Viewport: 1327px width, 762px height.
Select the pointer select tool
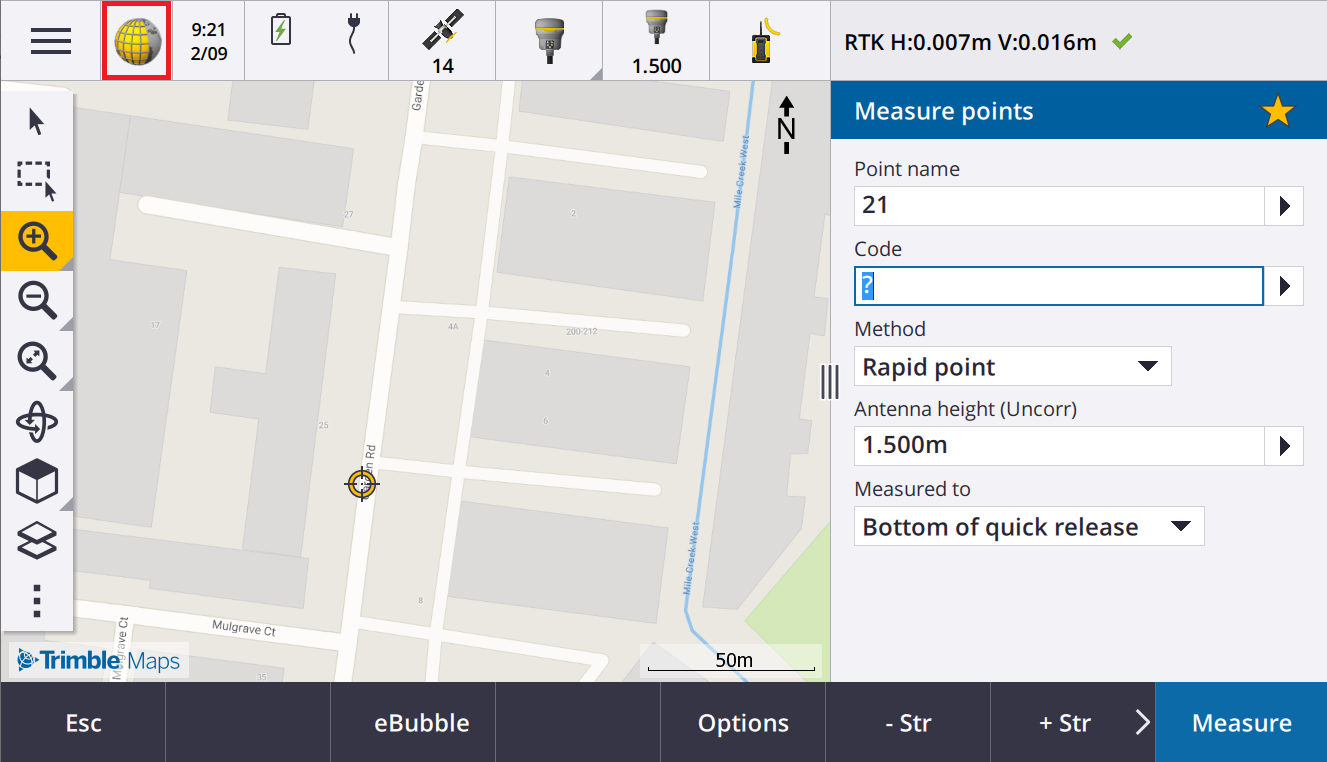37,122
